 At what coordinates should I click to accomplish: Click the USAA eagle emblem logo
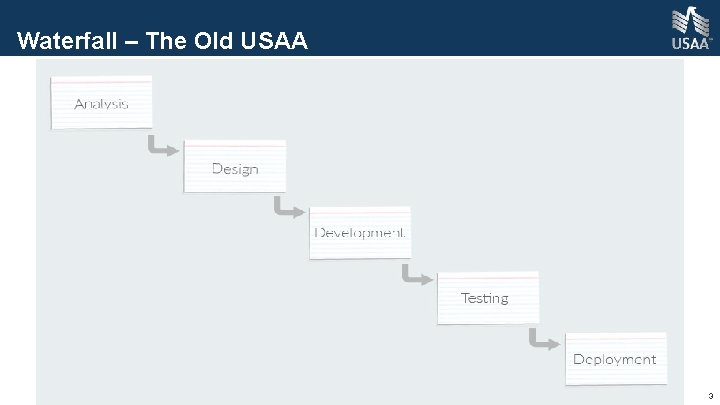(690, 20)
